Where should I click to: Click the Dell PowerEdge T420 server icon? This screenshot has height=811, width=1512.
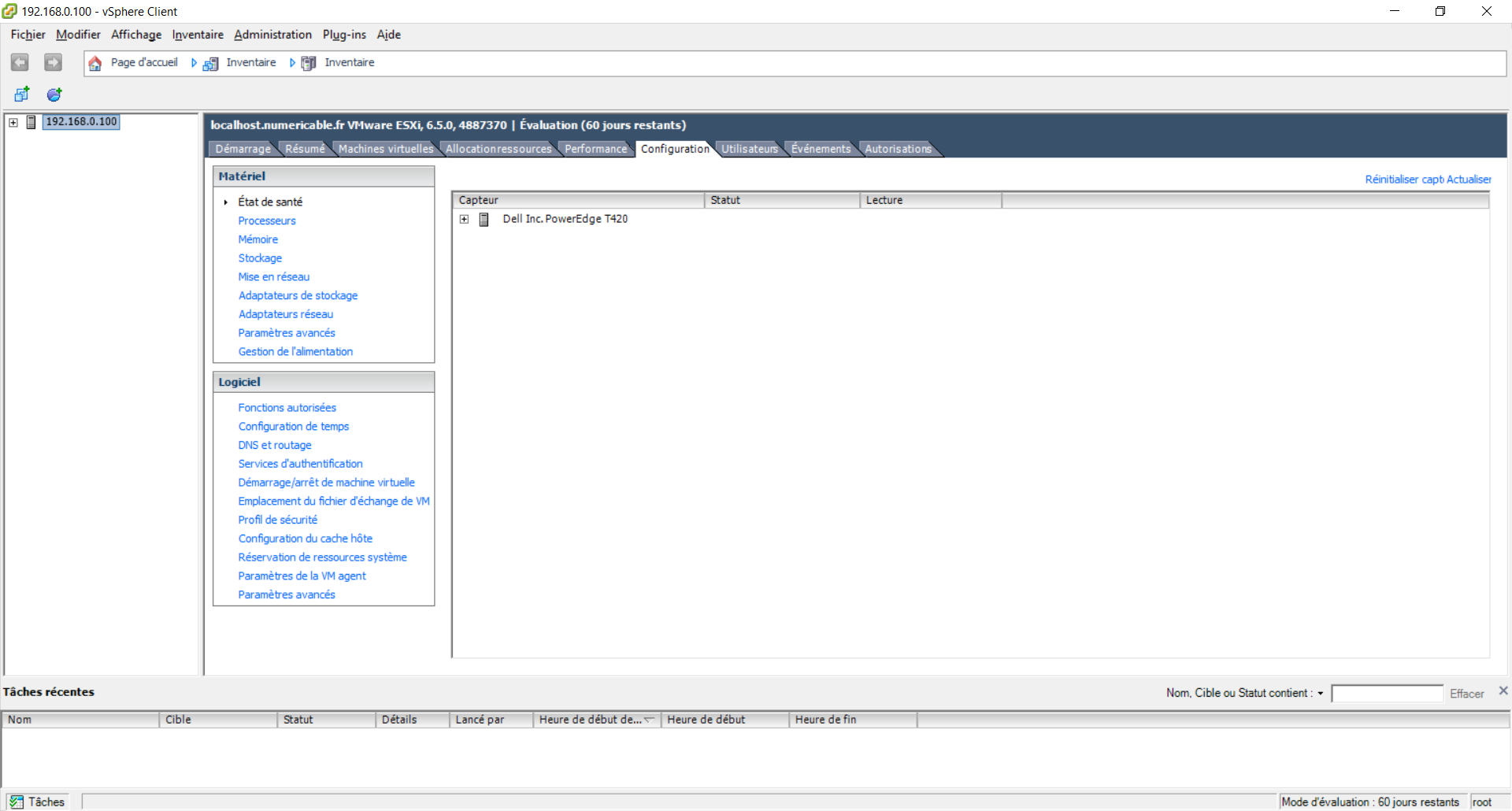(484, 219)
